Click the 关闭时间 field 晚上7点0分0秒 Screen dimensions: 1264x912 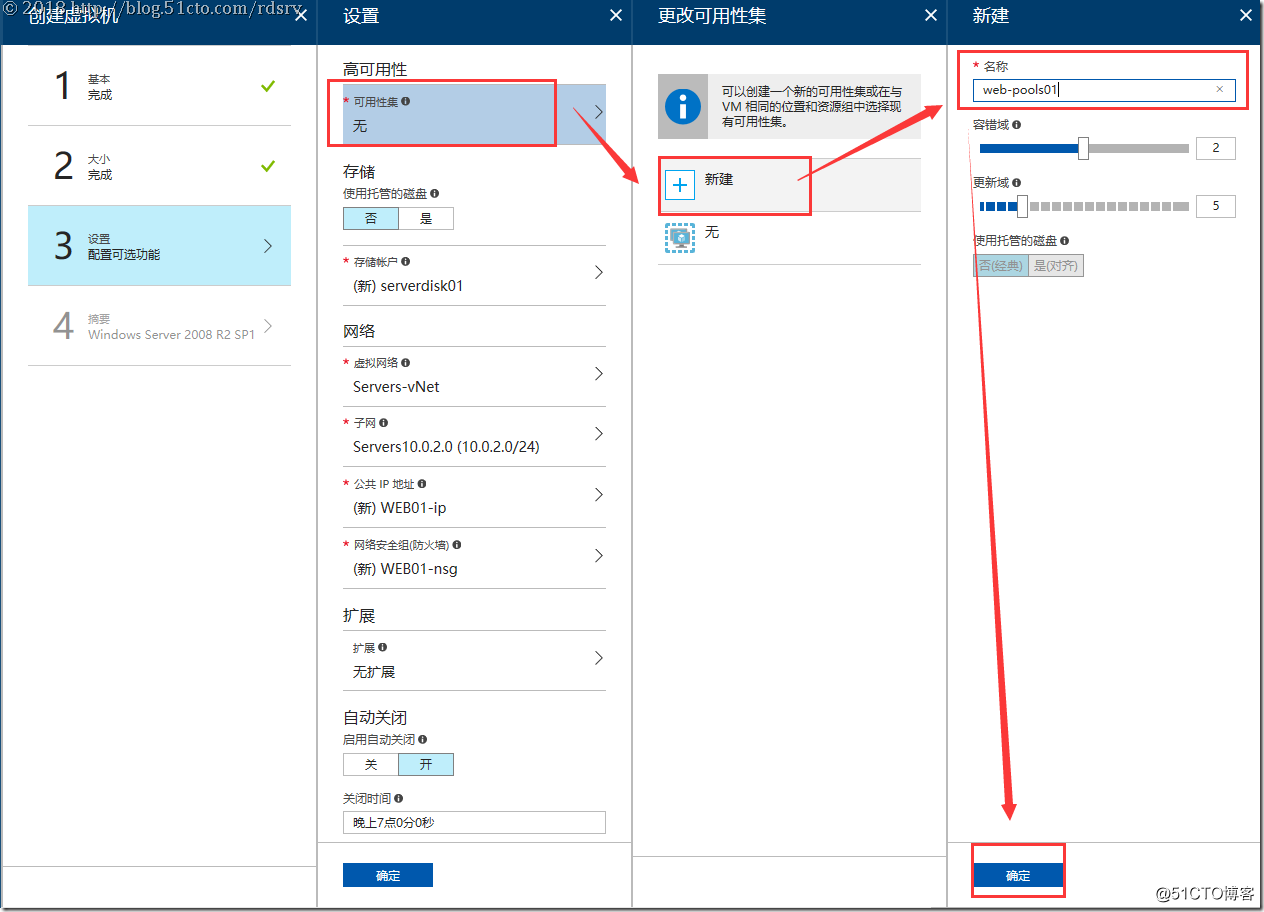coord(474,822)
